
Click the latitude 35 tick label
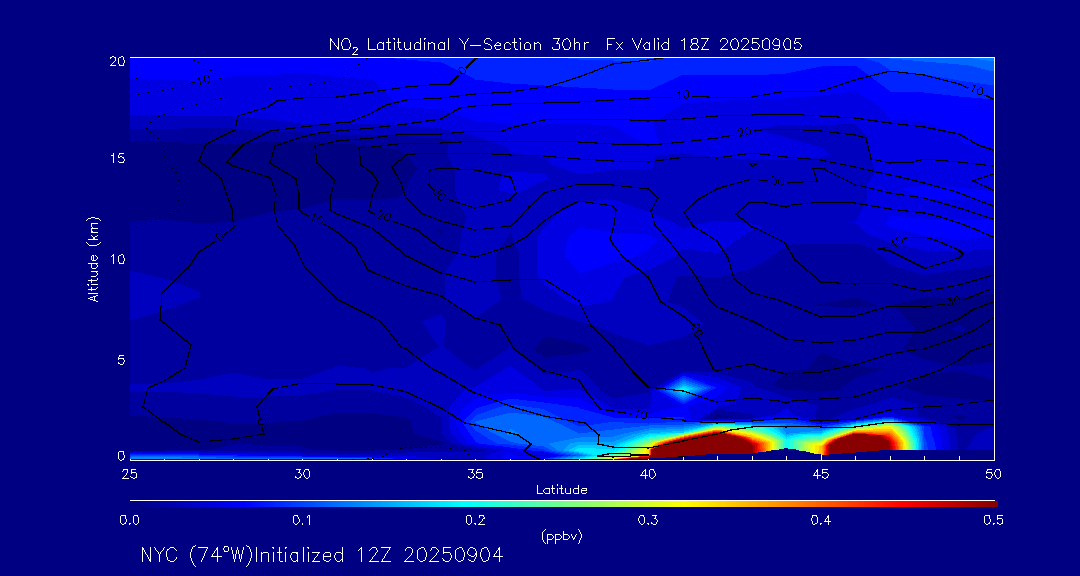click(475, 472)
